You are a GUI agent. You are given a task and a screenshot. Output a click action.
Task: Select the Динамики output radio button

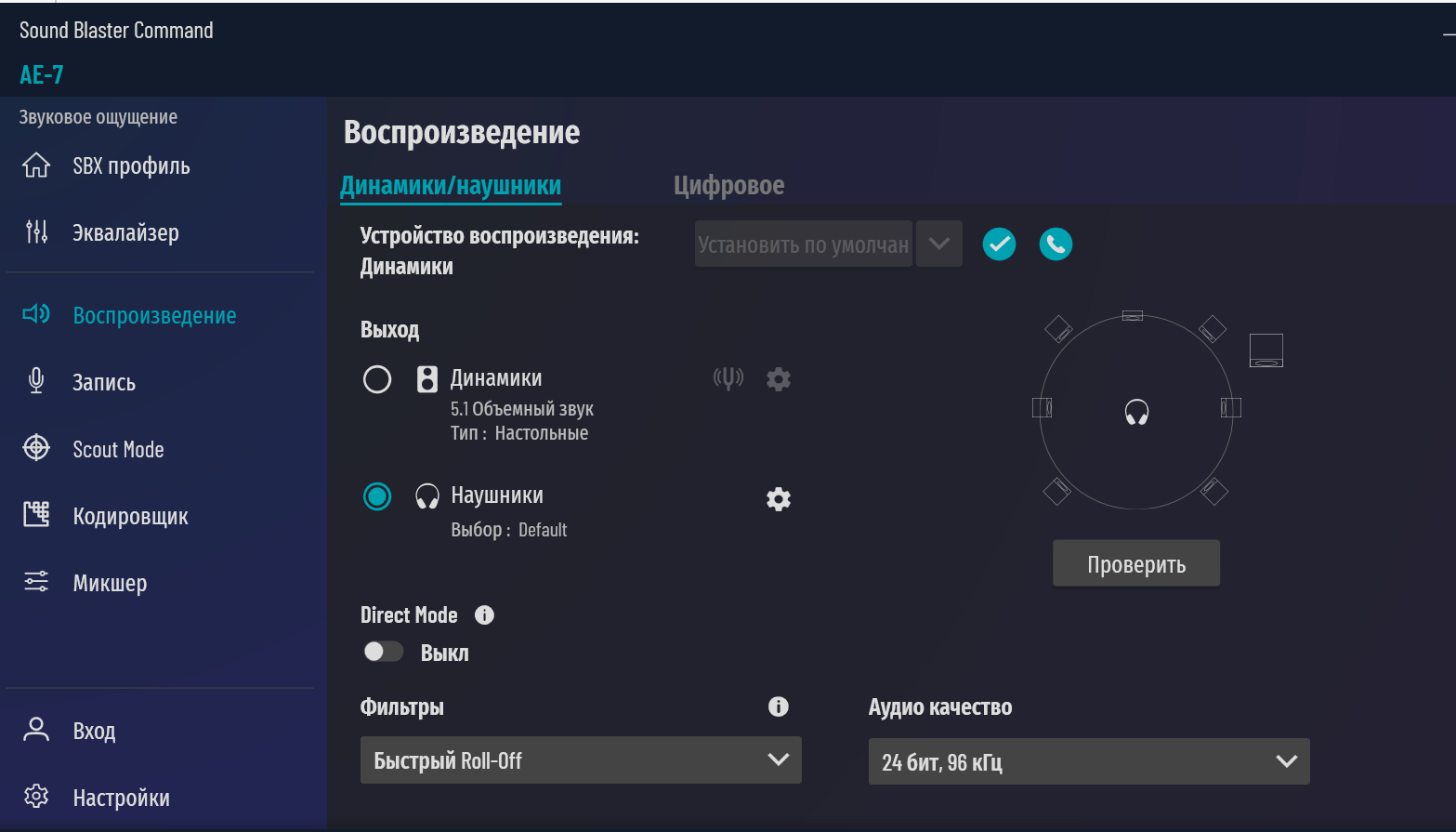point(377,379)
